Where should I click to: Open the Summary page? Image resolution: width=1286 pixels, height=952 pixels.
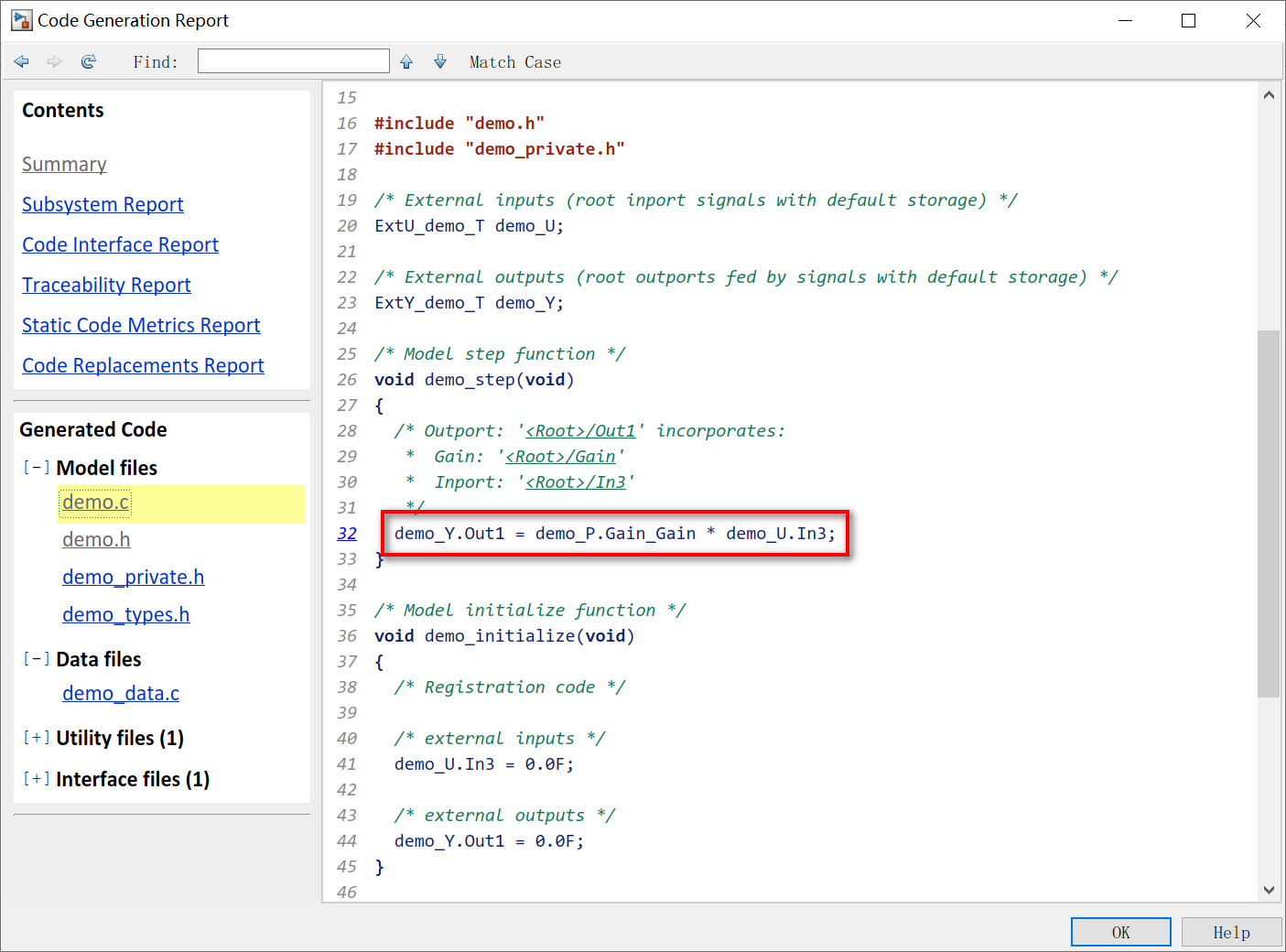point(64,165)
